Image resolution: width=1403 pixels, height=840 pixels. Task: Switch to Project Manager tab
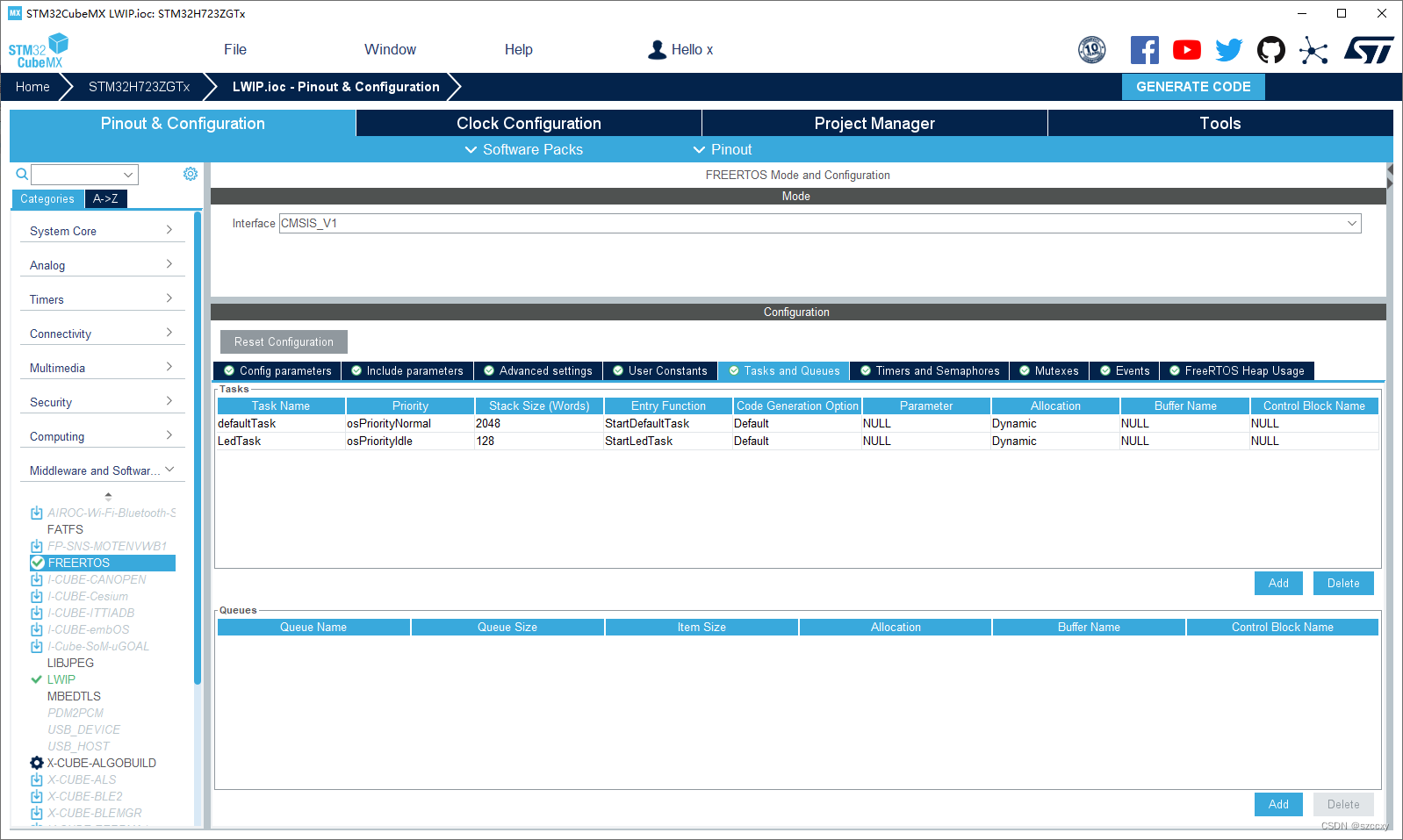[x=874, y=123]
